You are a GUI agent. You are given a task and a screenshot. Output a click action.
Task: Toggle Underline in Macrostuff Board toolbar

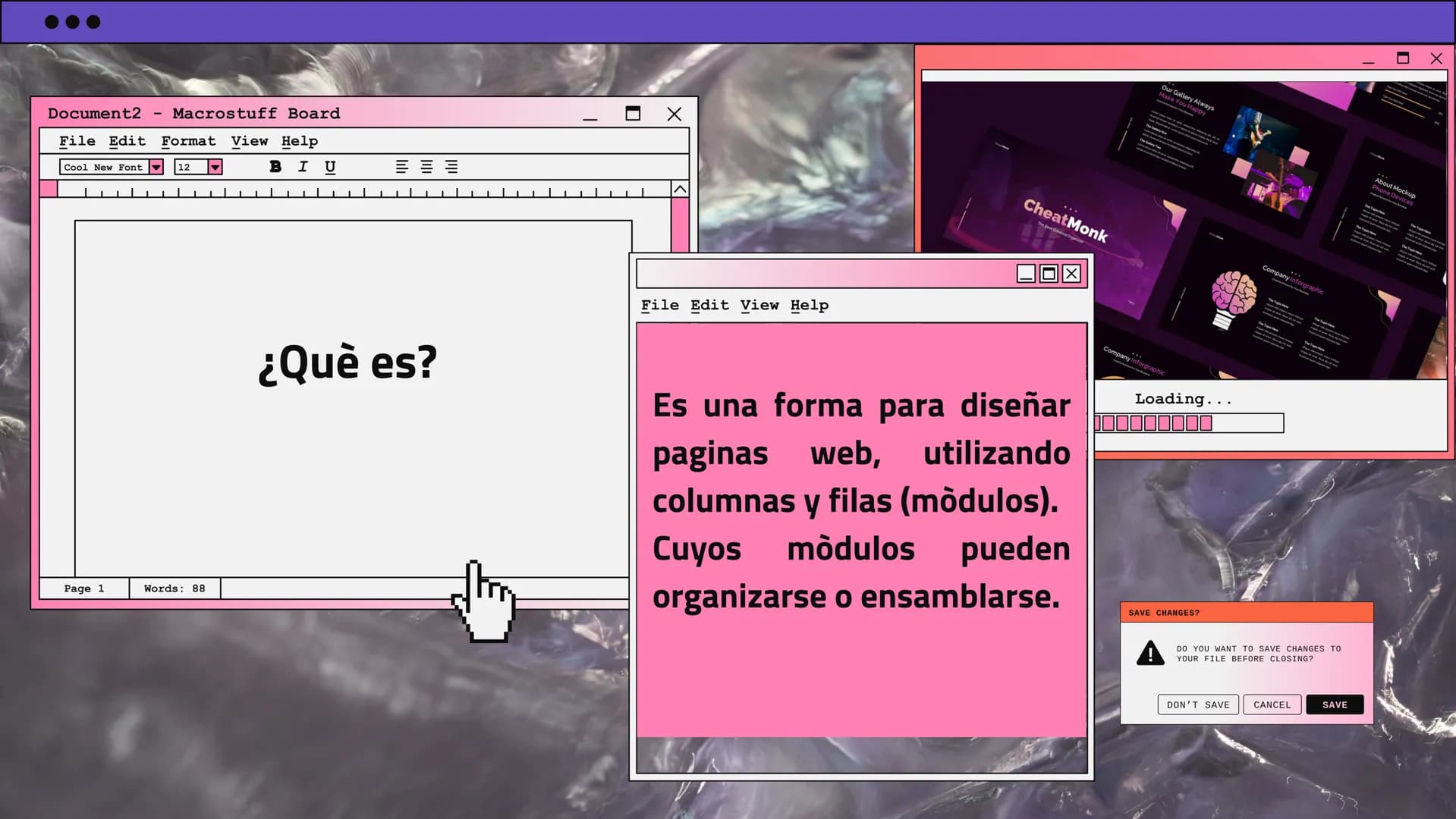(x=330, y=168)
